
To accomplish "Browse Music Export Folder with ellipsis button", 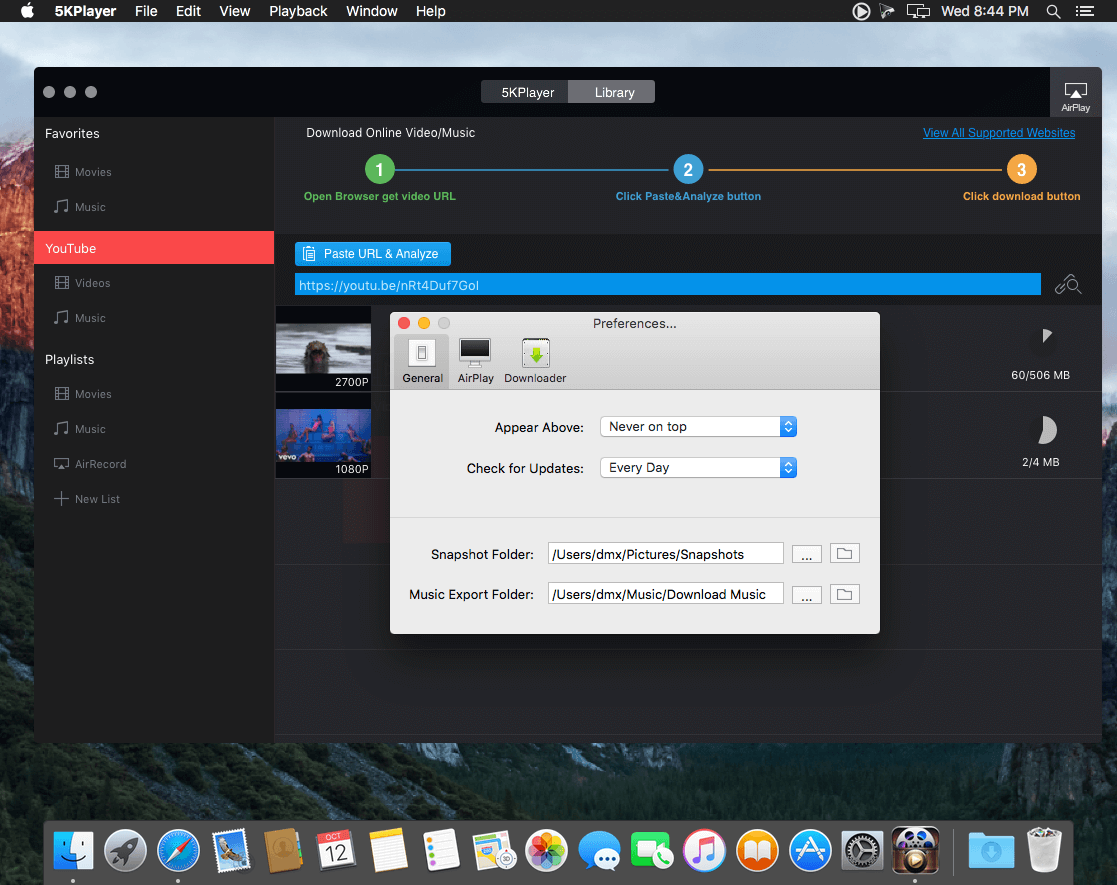I will [806, 595].
